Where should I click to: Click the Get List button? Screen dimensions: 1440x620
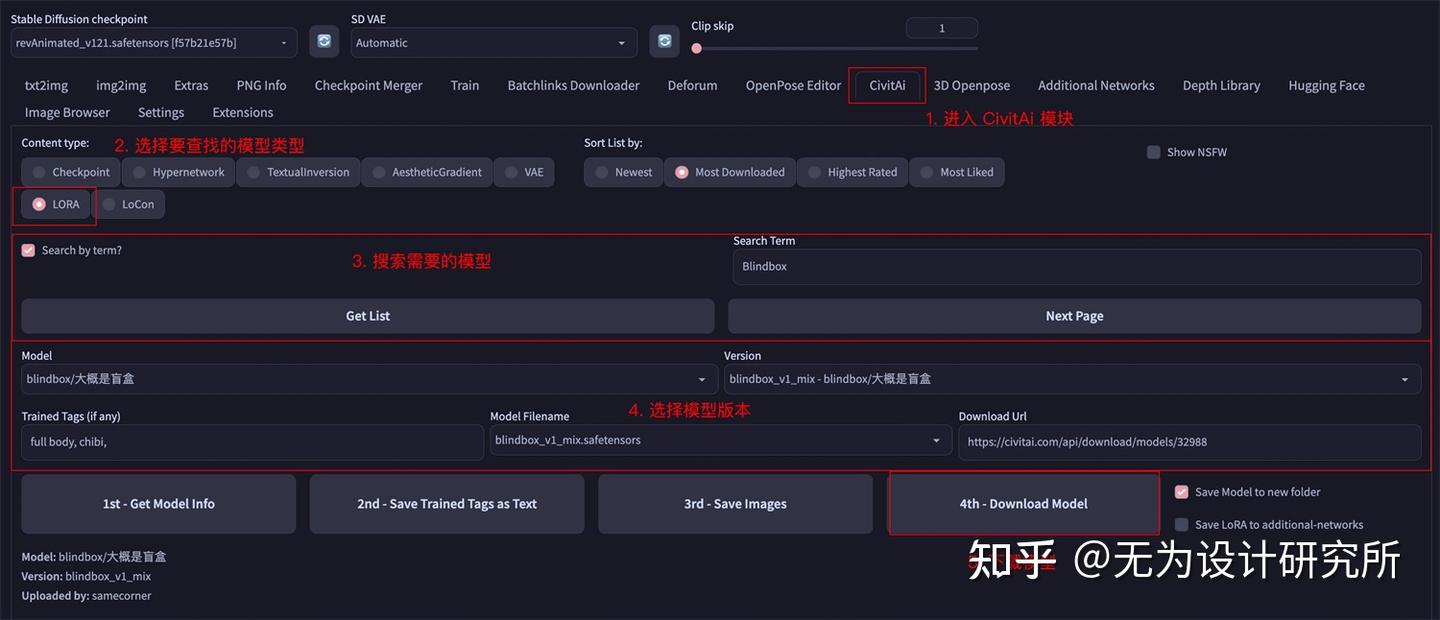[368, 316]
